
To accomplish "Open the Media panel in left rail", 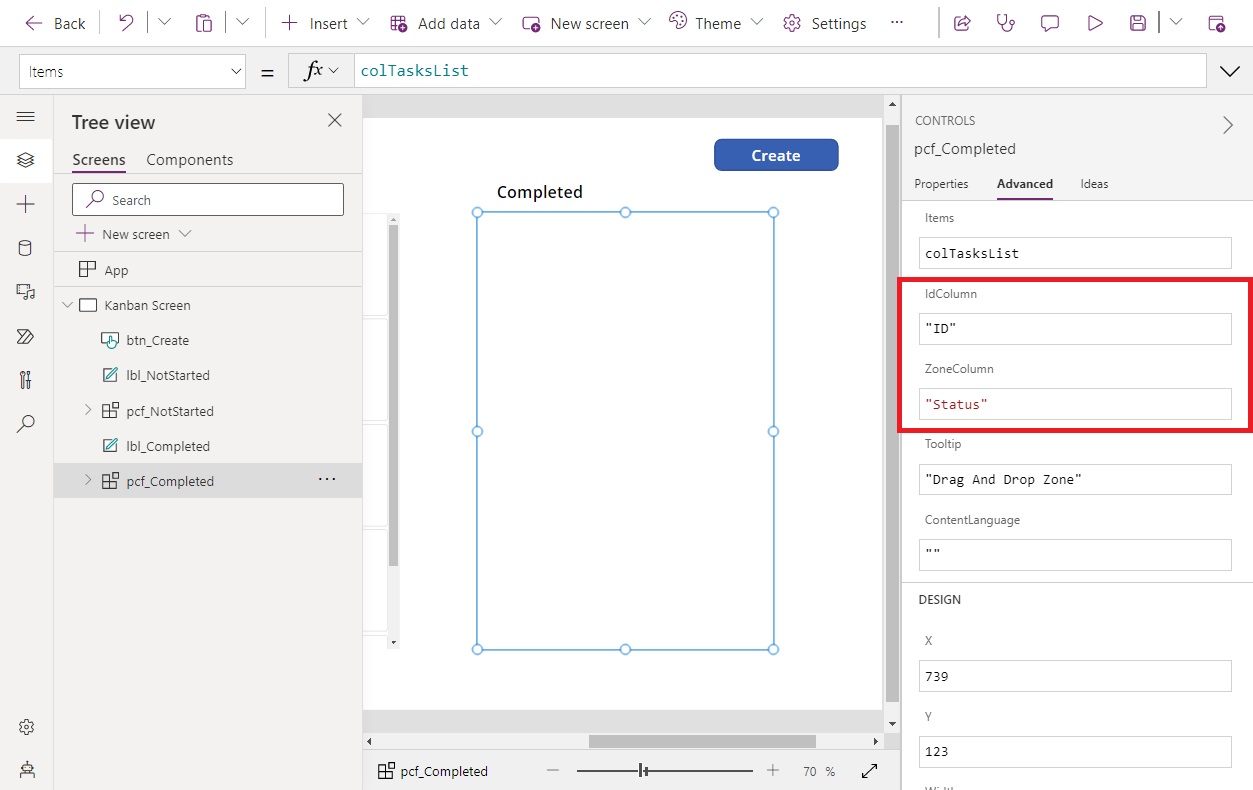I will pyautogui.click(x=26, y=292).
